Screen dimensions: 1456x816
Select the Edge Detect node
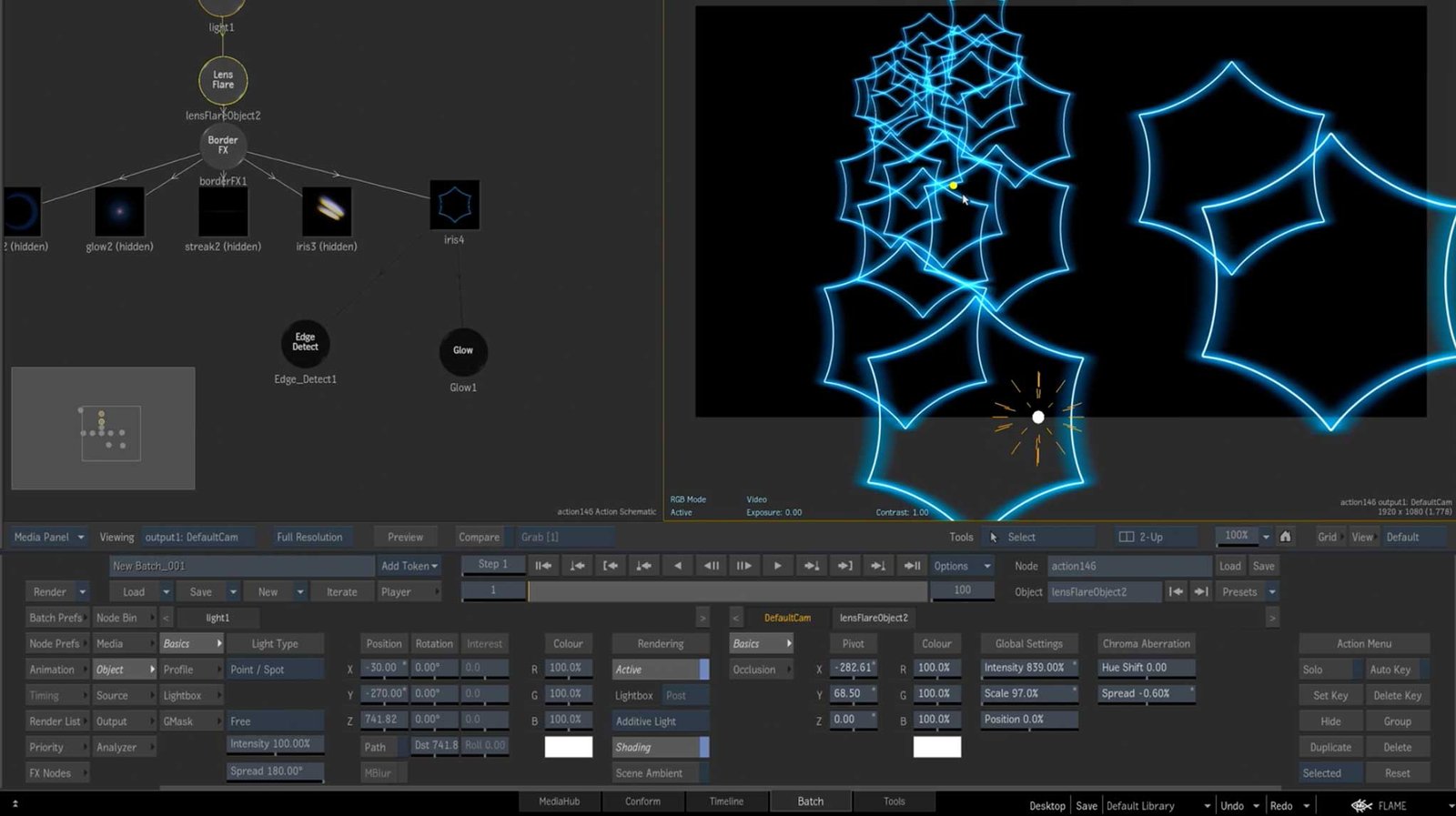(305, 343)
